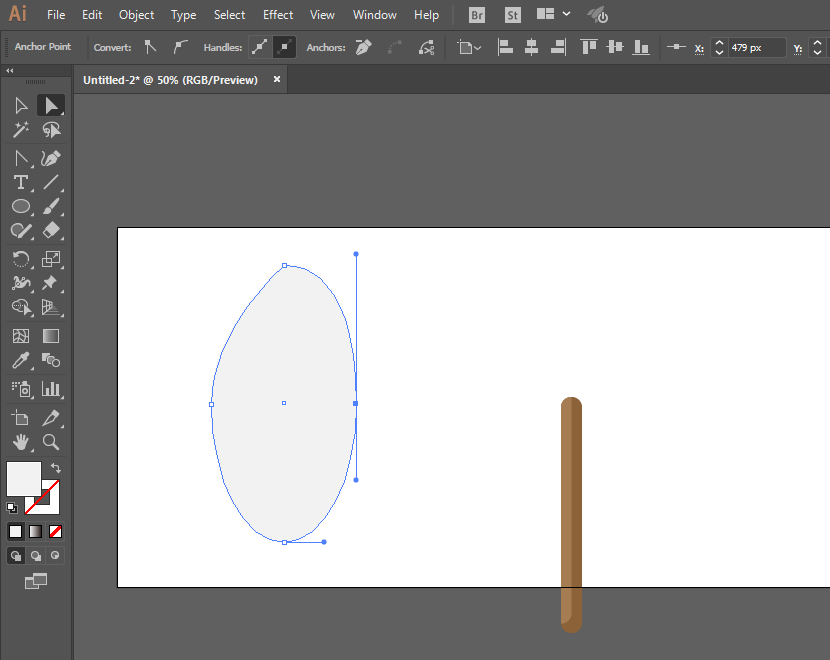Switch to the Untitled-2 document tab
Viewport: 830px width, 660px height.
tap(170, 80)
